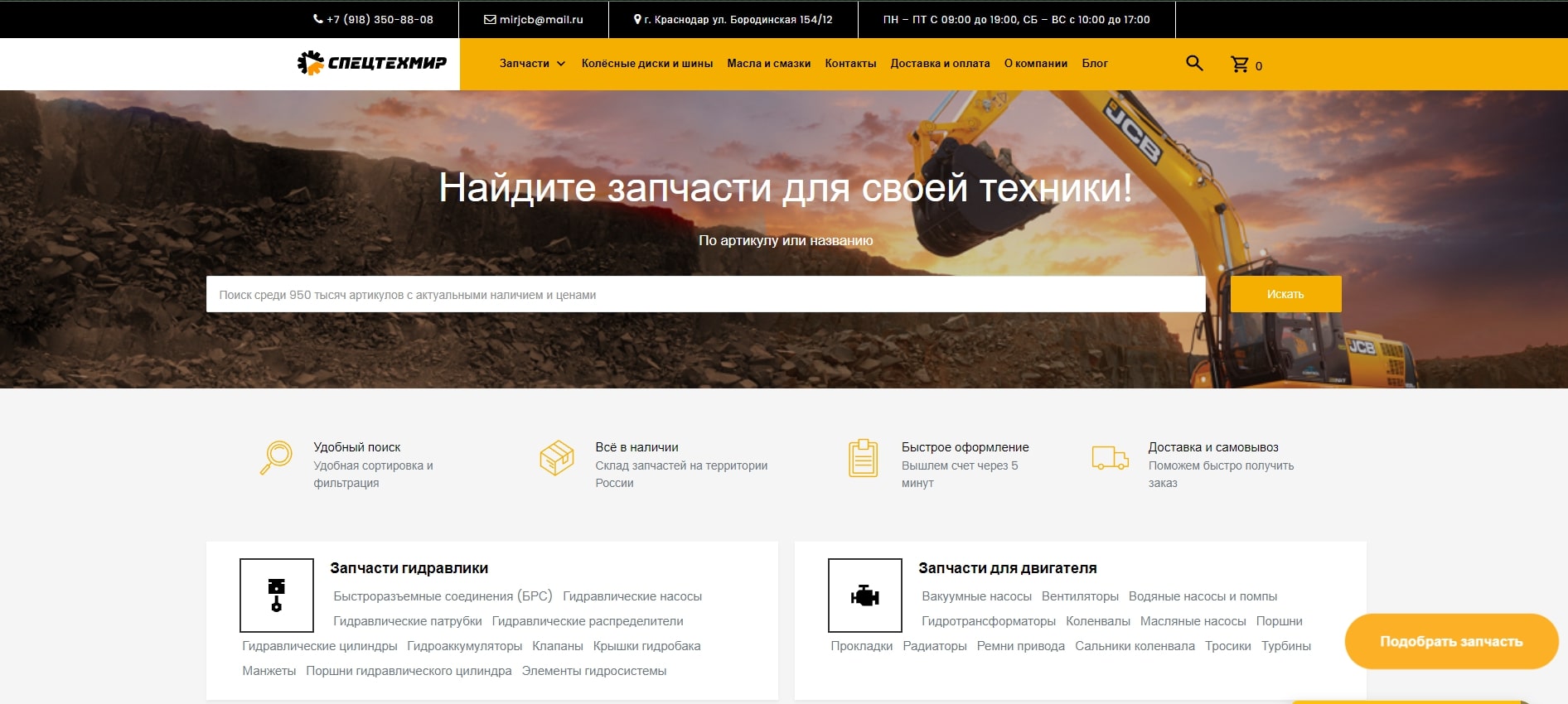Click the По артикулу или названию subtitle

(786, 240)
